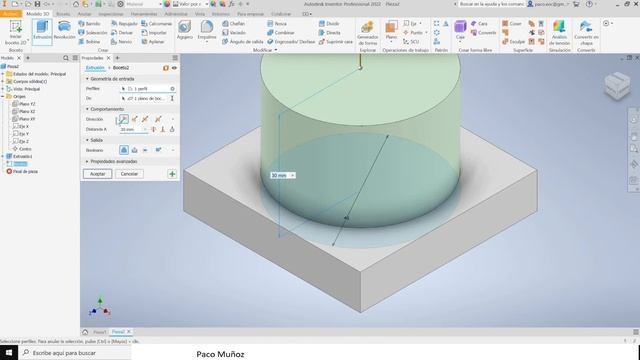Image resolution: width=640 pixels, height=360 pixels.
Task: Pick the Rosca thread tool
Action: (x=277, y=24)
